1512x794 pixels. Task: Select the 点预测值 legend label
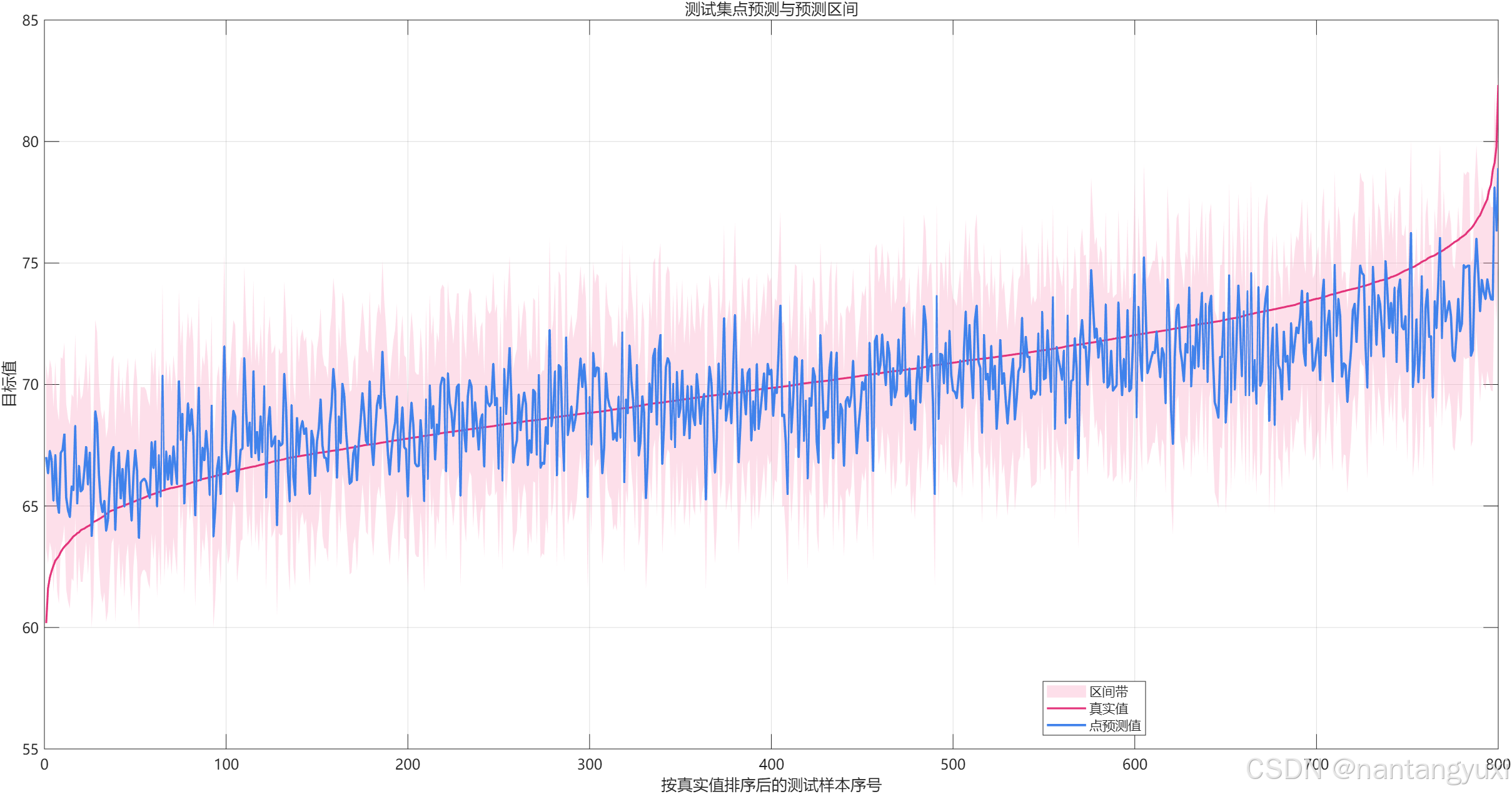pyautogui.click(x=1114, y=725)
